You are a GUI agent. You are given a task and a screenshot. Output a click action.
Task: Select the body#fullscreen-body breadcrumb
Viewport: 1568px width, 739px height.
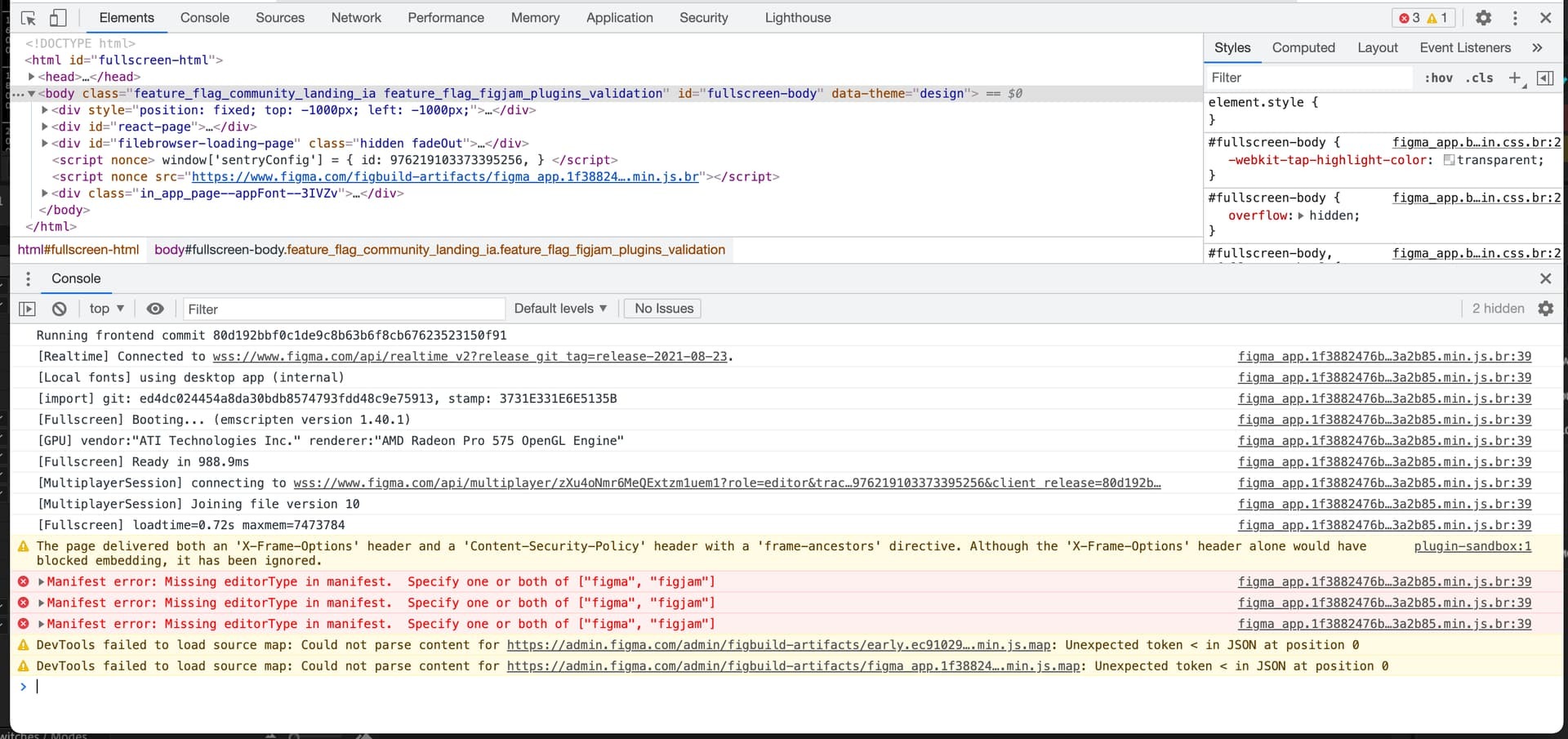click(x=439, y=250)
